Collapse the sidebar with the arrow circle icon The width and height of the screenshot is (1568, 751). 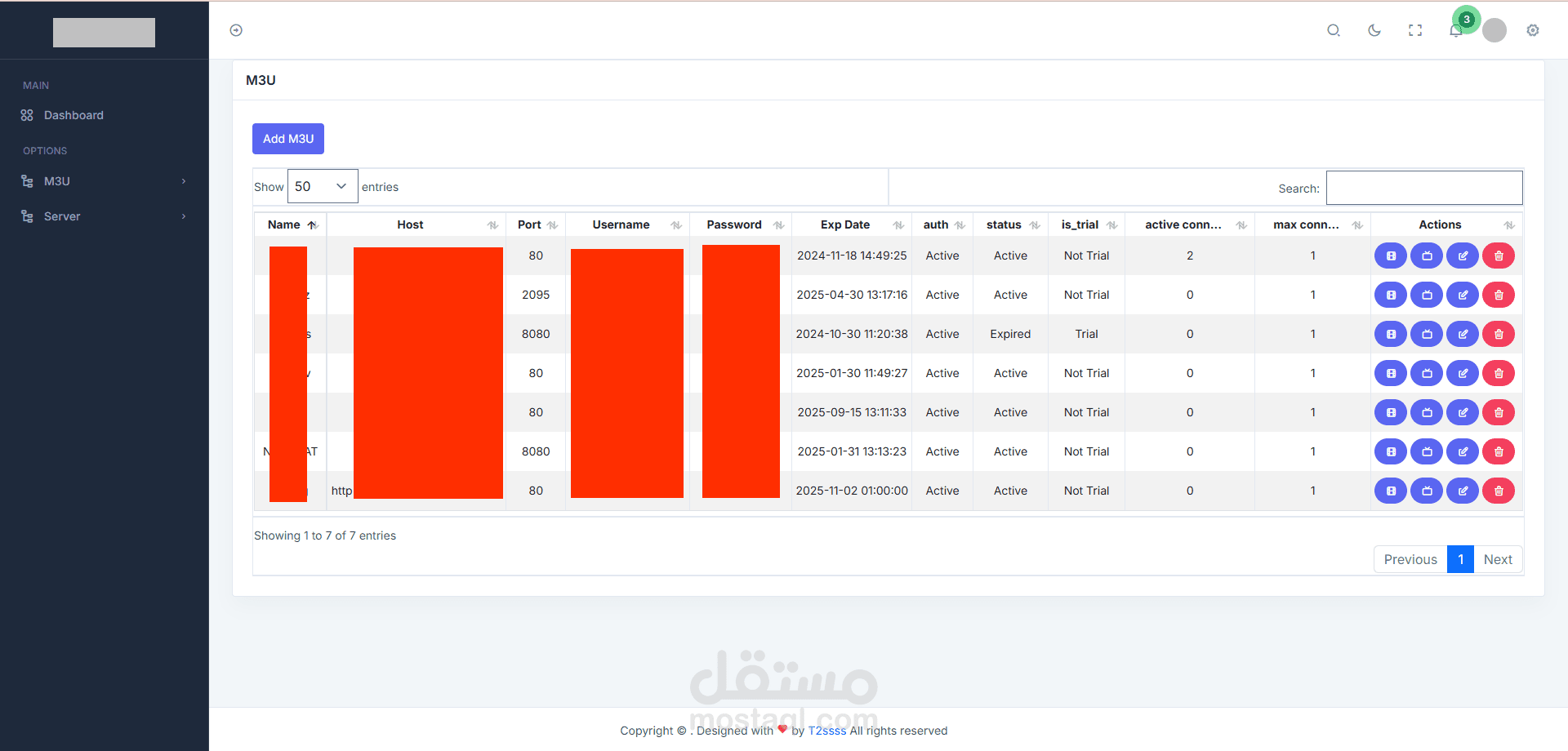[x=236, y=30]
